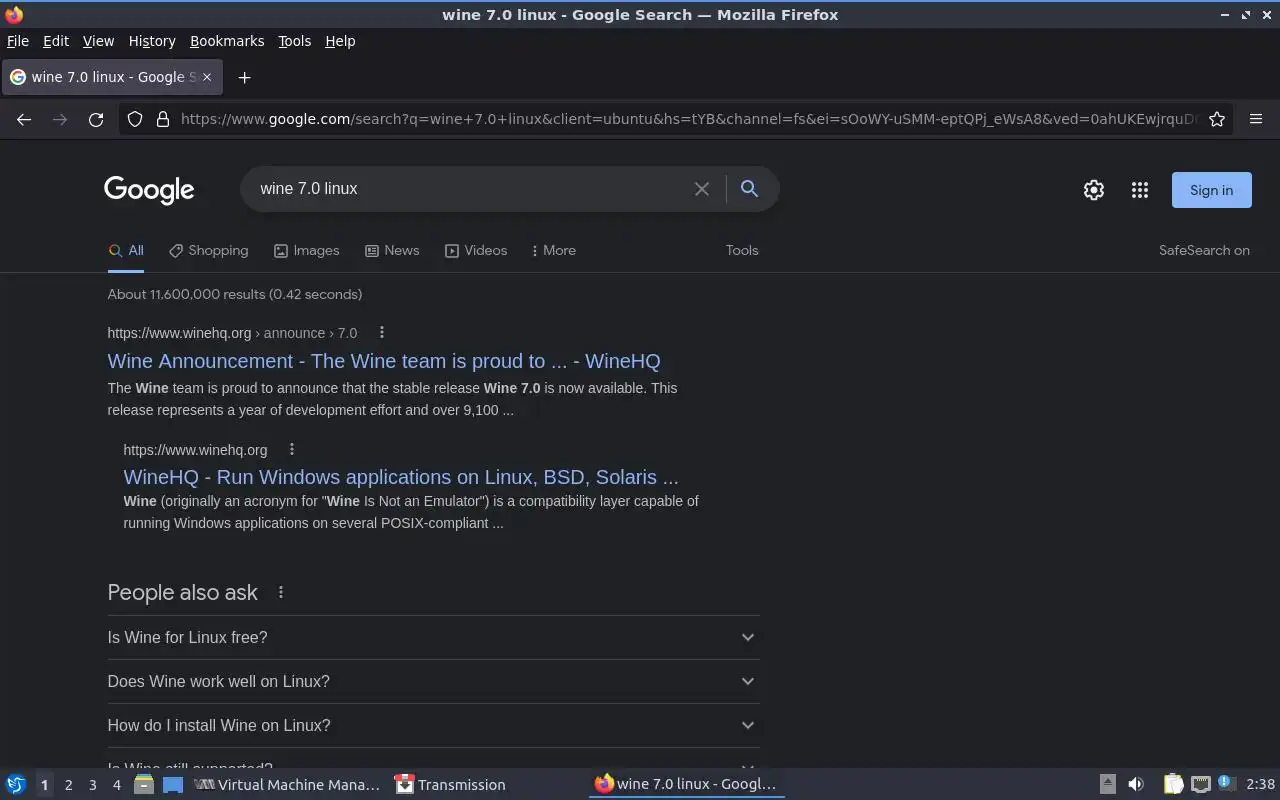Open the network tray icon

coord(1201,785)
